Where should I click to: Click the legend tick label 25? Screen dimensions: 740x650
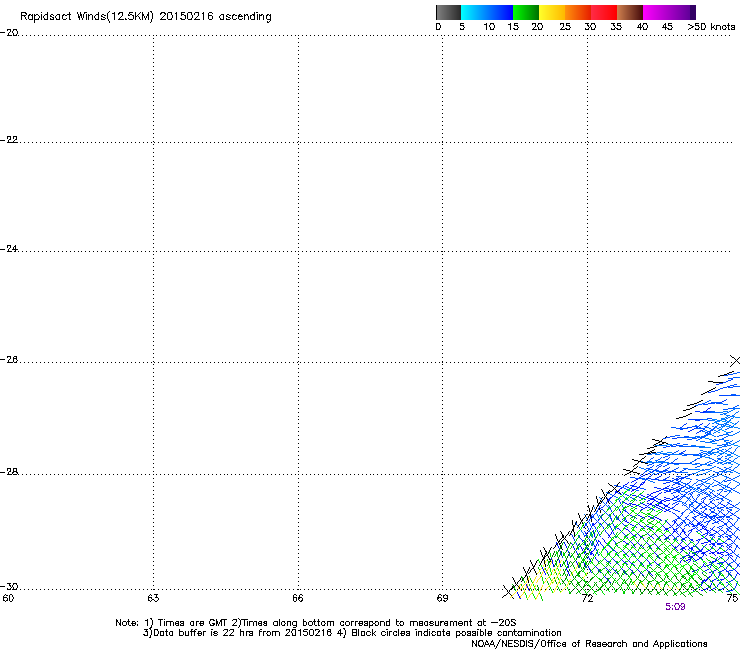coord(565,27)
